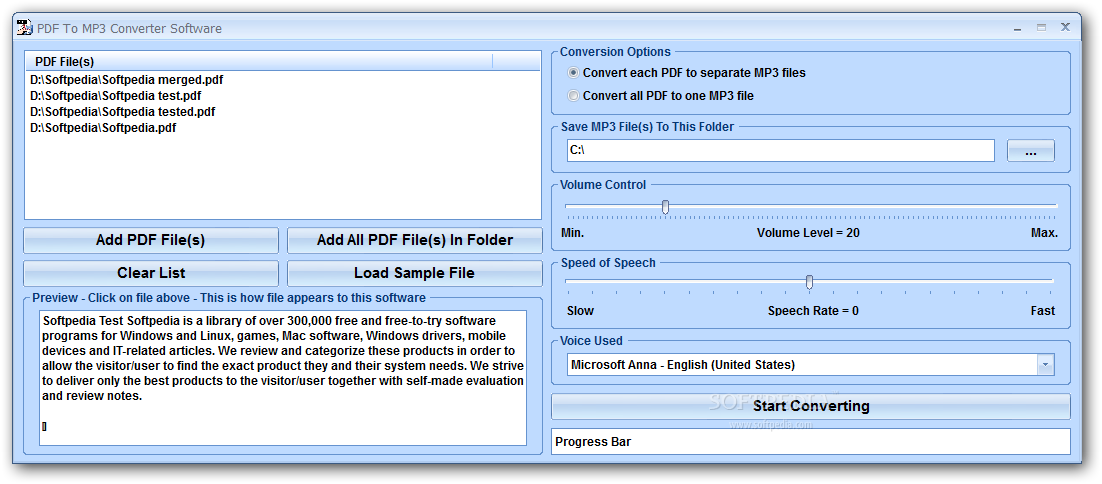Click inside the Preview text box

tap(283, 378)
